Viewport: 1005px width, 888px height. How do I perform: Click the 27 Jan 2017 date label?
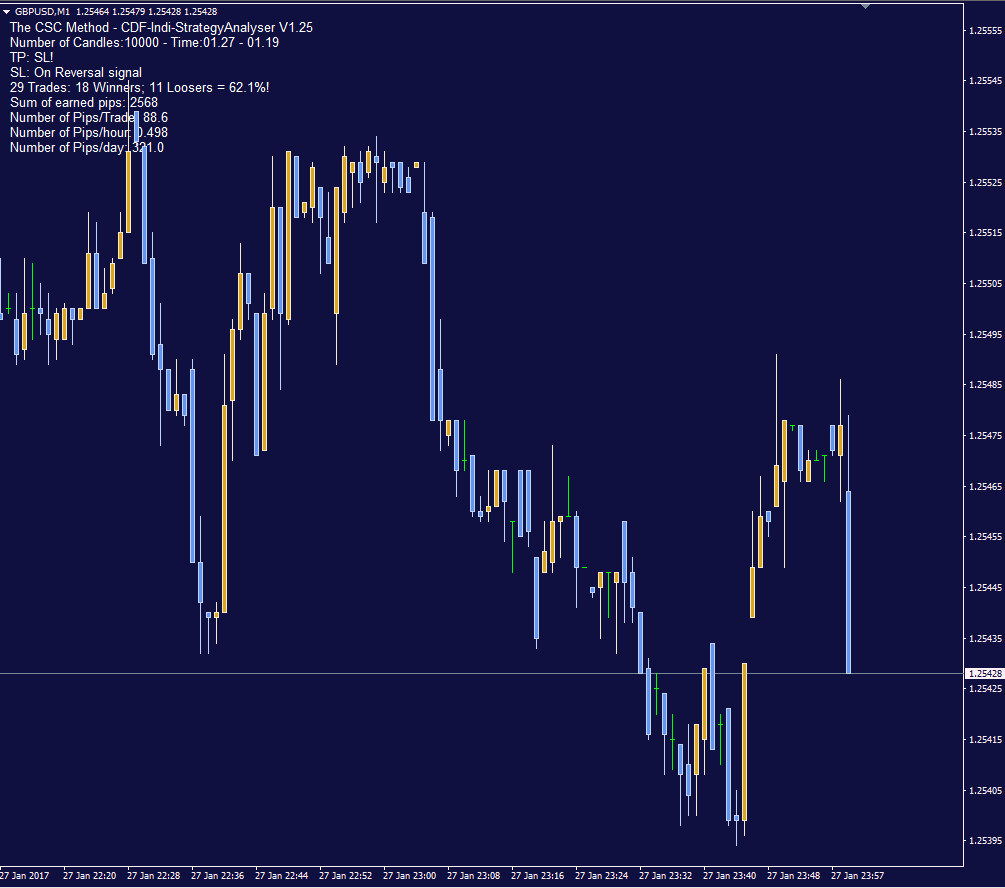[24, 875]
